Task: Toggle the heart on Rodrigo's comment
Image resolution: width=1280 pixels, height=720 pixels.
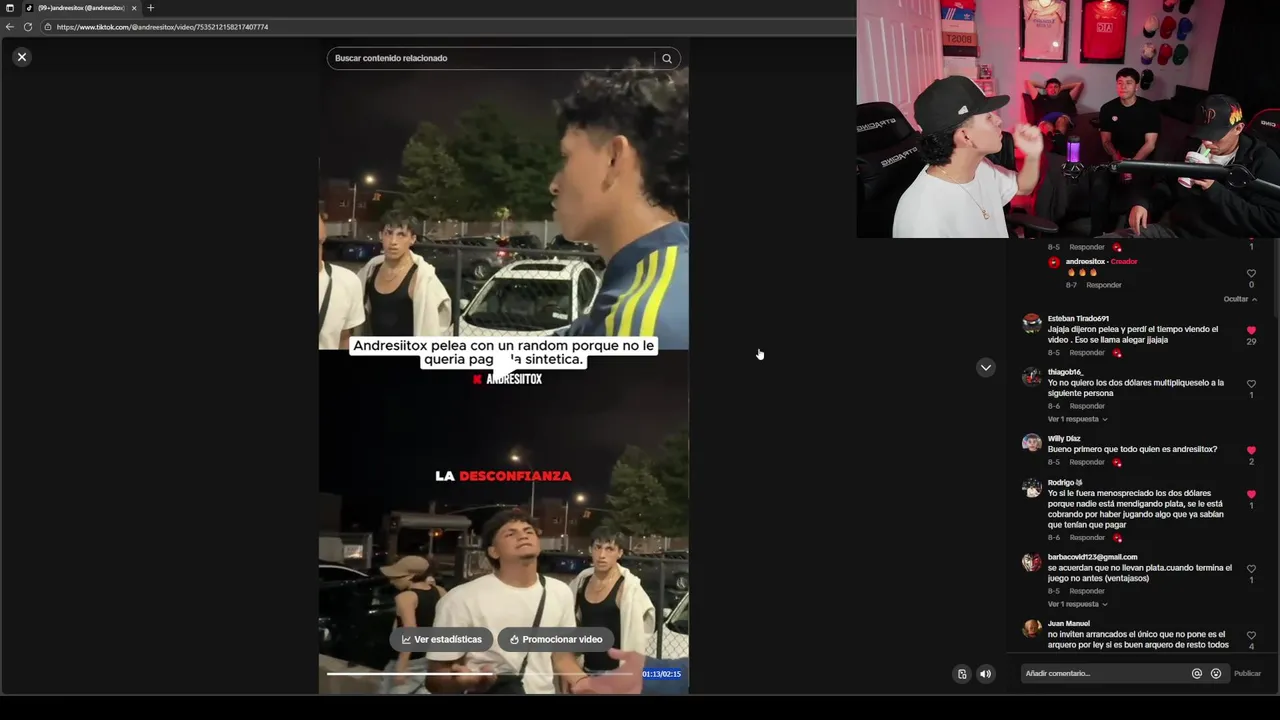Action: (1251, 494)
